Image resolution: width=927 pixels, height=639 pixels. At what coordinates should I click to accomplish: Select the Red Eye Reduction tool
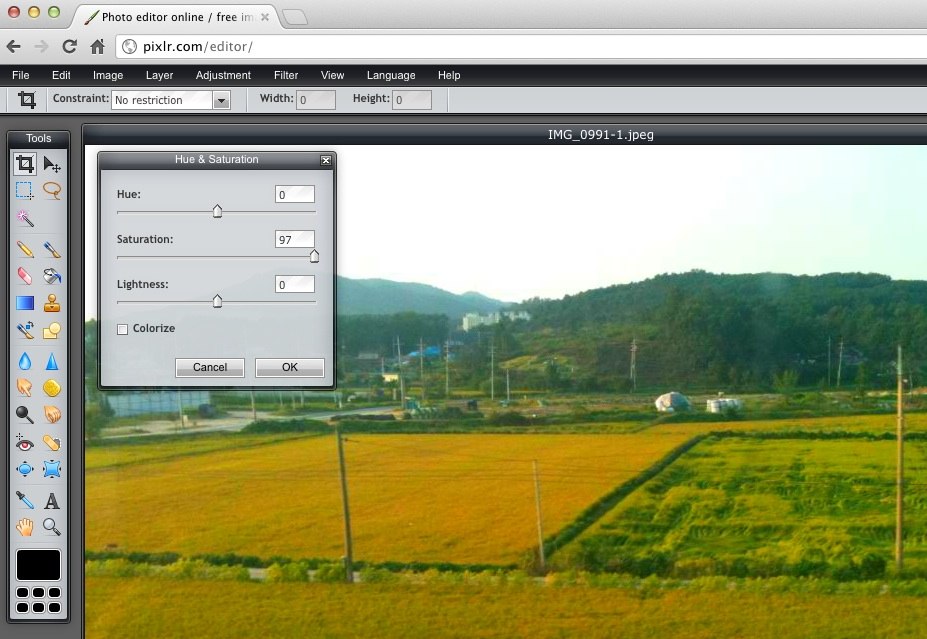tap(25, 443)
